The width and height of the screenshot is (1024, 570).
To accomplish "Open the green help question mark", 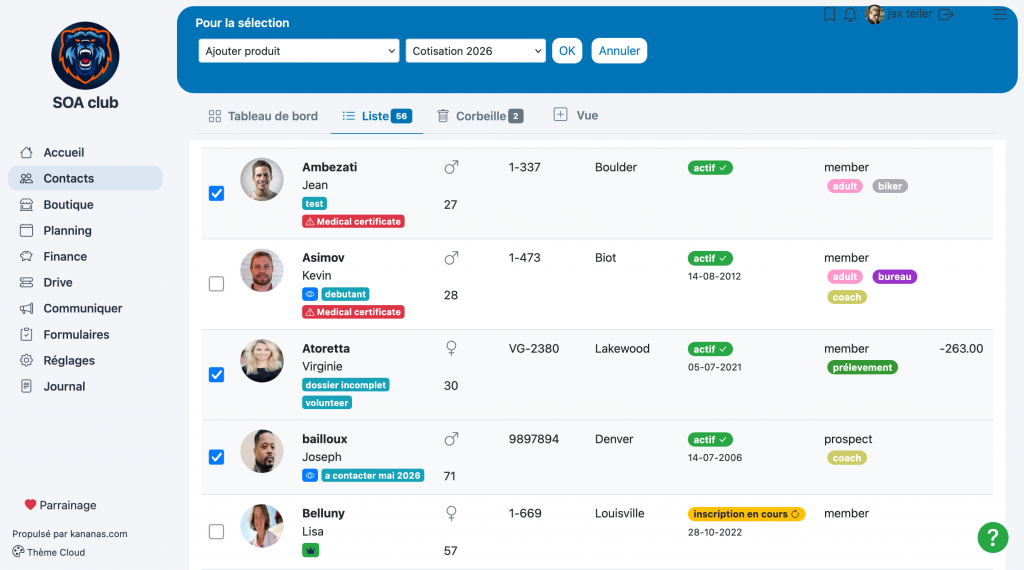I will (993, 537).
